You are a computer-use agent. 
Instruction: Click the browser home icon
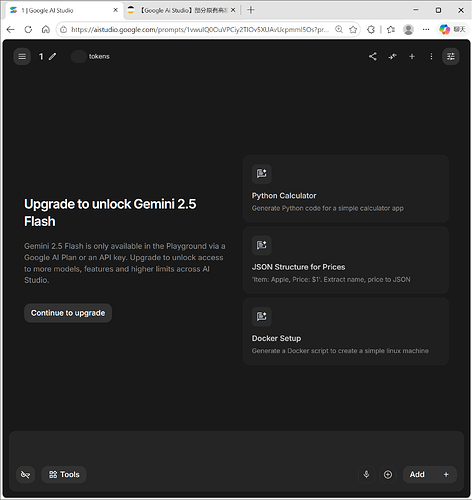(x=46, y=30)
